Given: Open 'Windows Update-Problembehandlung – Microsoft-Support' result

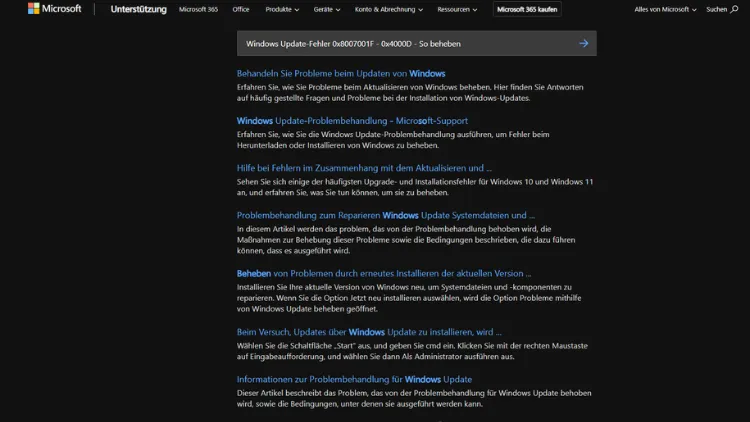Looking at the screenshot, I should (352, 121).
